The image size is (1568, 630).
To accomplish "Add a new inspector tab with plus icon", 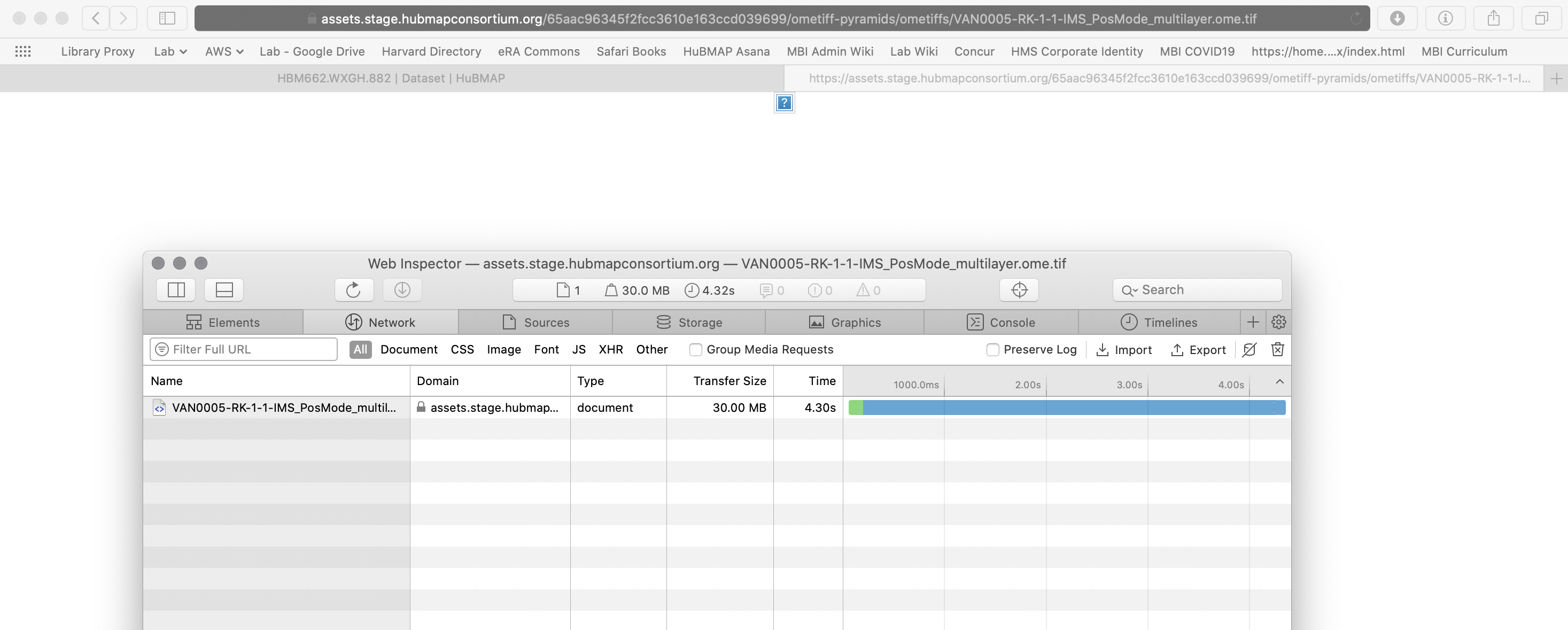I will [1253, 322].
